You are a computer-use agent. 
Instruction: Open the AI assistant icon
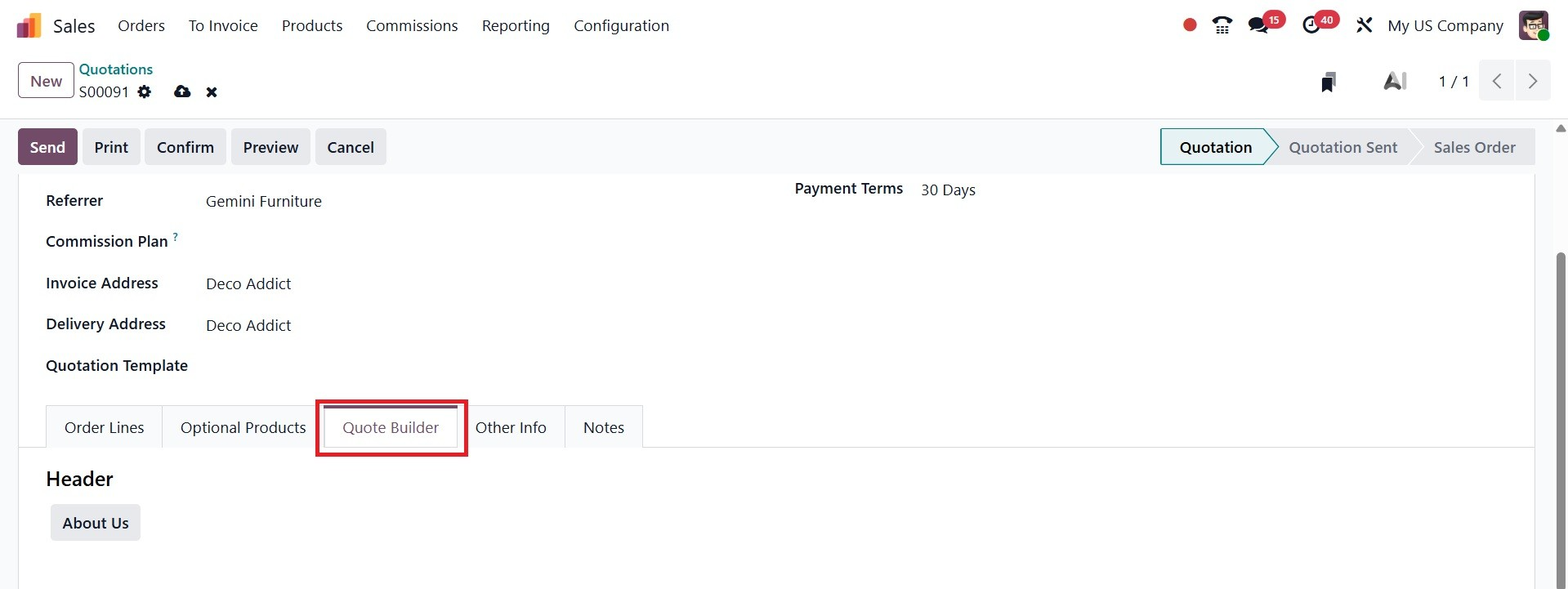pyautogui.click(x=1395, y=81)
